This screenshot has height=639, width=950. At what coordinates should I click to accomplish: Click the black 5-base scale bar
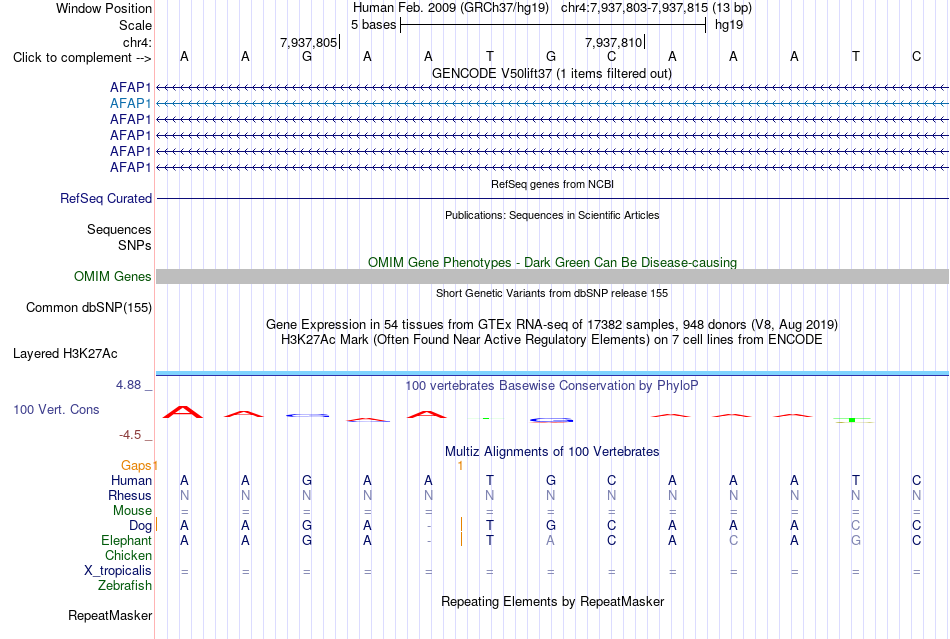coord(553,25)
